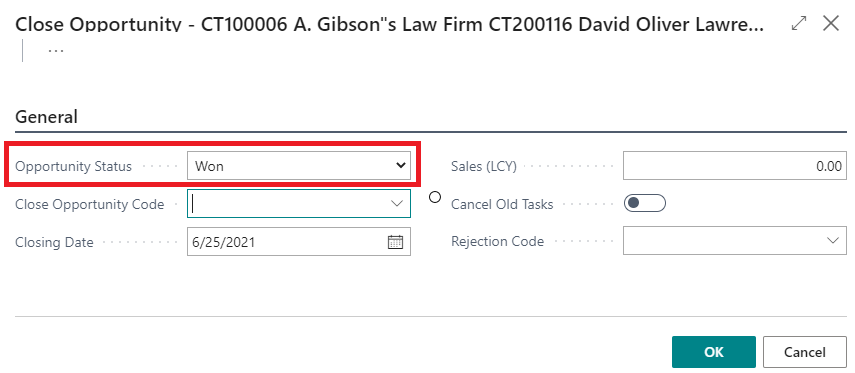Close the Close Opportunity dialog
Image resolution: width=855 pixels, height=373 pixels.
tap(831, 23)
